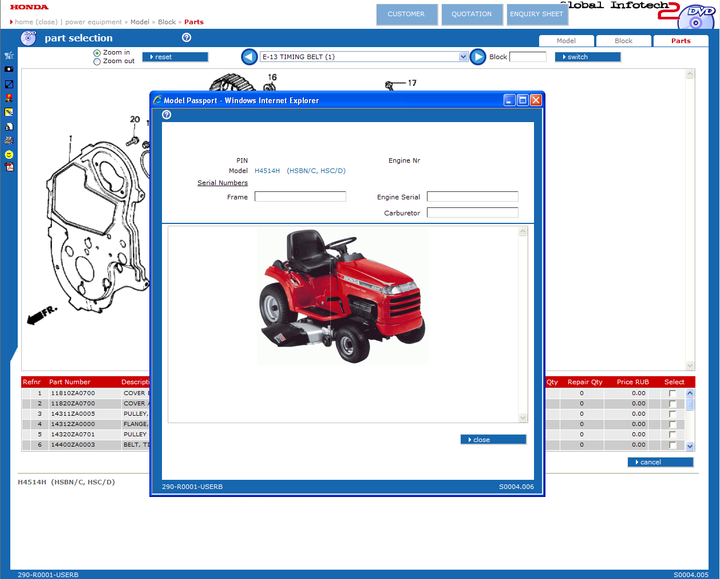Open the QUOTATION section
The height and width of the screenshot is (579, 720).
pyautogui.click(x=472, y=14)
